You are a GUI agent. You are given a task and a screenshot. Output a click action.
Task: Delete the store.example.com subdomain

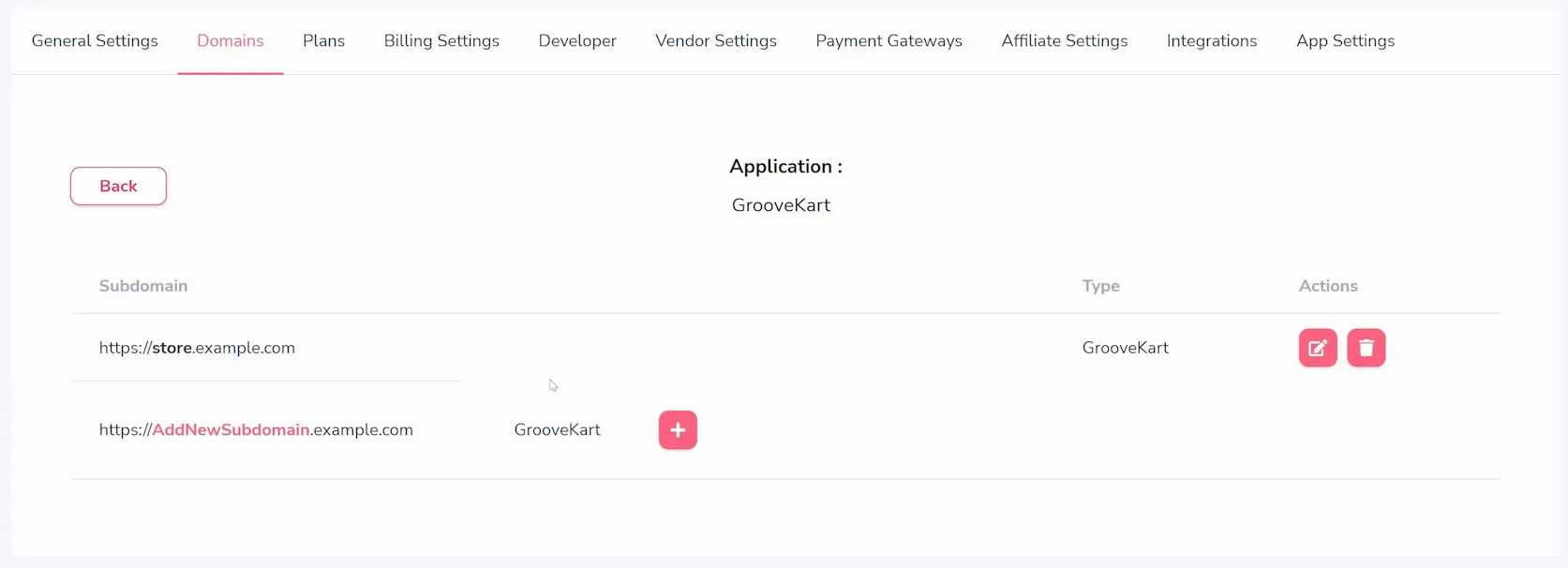pos(1366,348)
